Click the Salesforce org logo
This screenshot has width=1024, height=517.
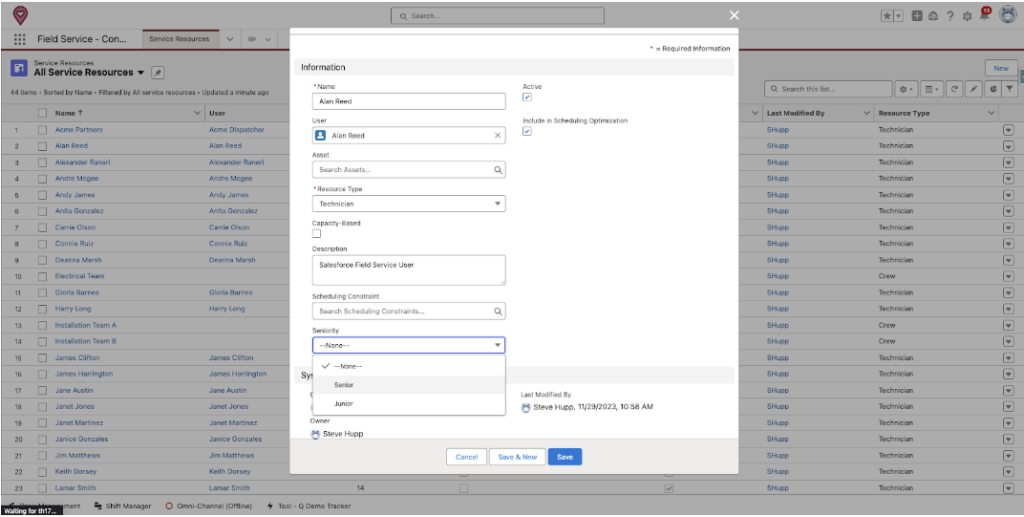[x=21, y=15]
